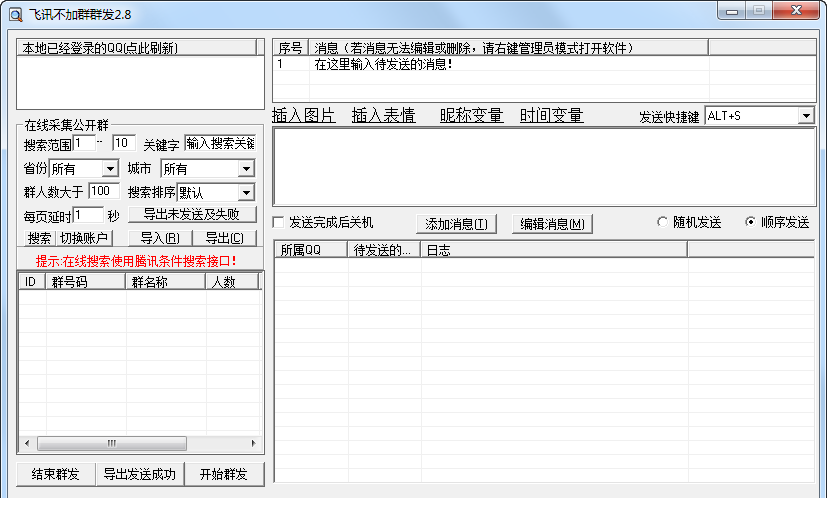Screen dimensions: 827x521
Task: Click the group number column header
Action: coord(85,282)
